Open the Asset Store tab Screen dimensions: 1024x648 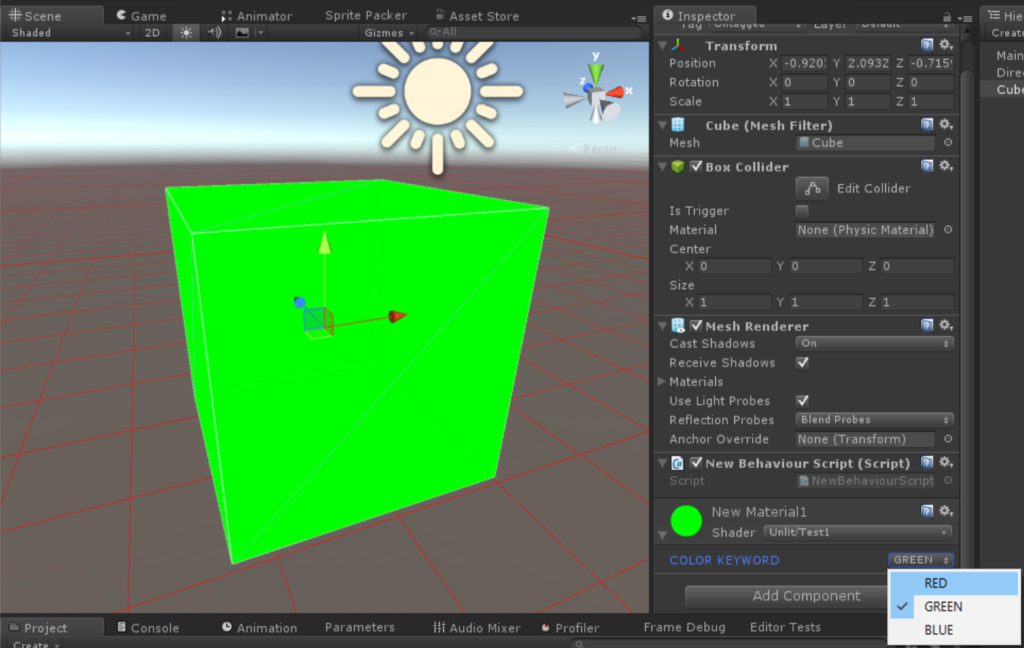(477, 16)
